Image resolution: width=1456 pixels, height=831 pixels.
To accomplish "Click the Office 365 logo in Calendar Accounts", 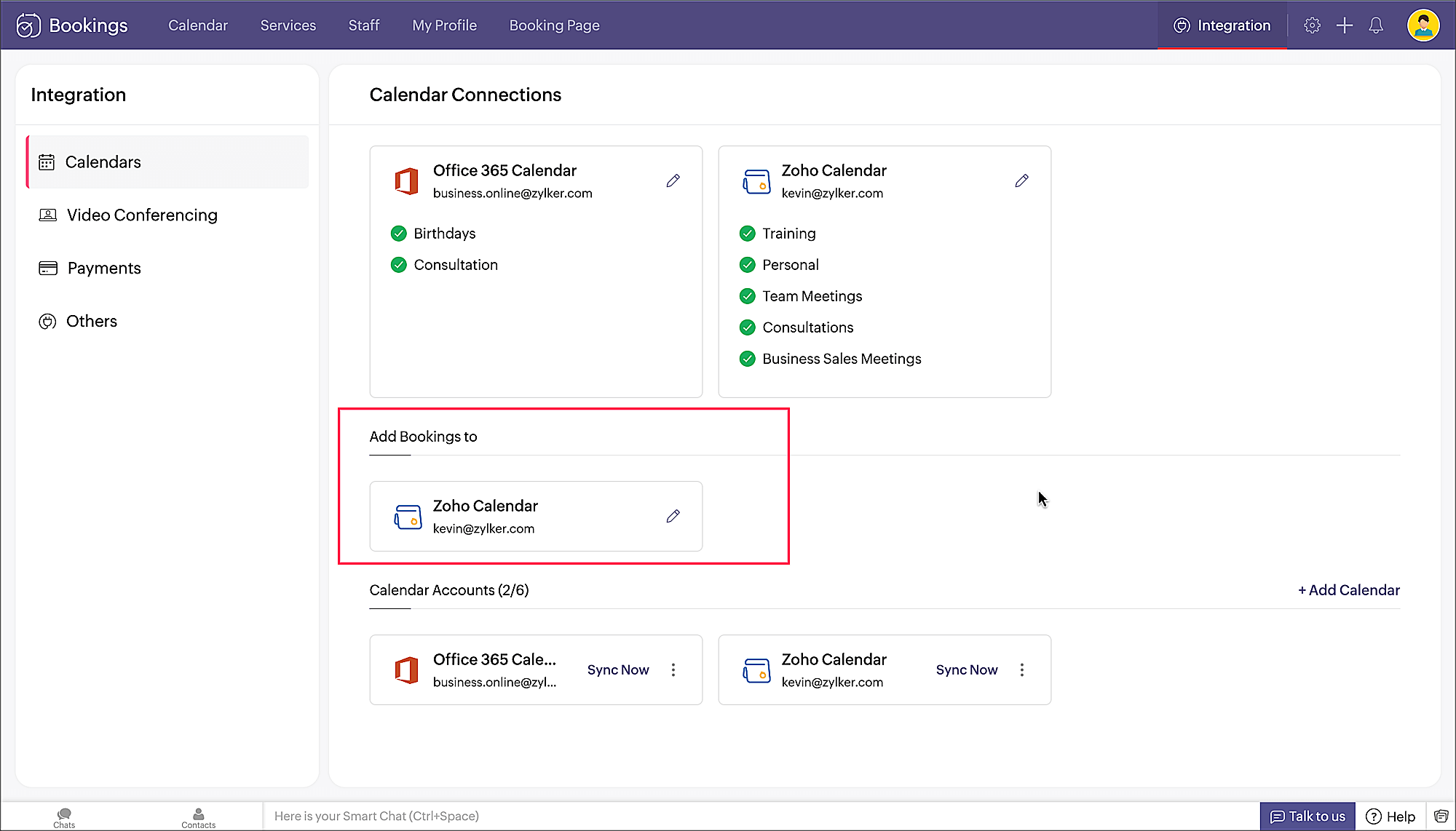I will [x=407, y=670].
